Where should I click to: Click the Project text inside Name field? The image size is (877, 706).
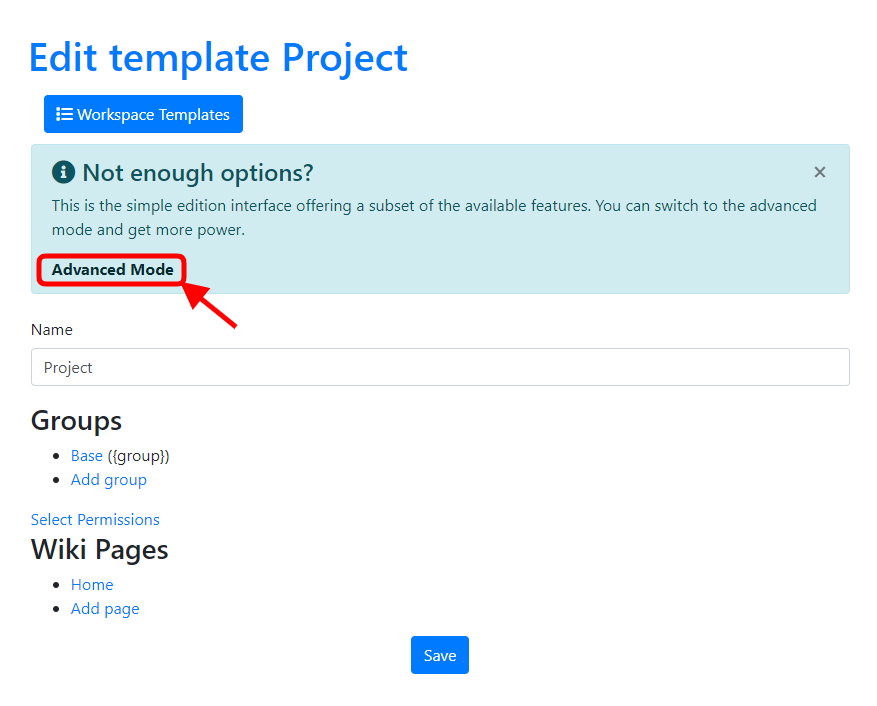pyautogui.click(x=68, y=368)
